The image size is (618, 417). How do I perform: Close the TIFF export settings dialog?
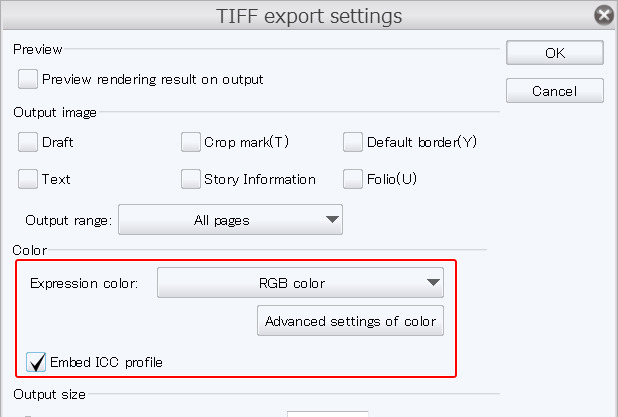click(603, 15)
